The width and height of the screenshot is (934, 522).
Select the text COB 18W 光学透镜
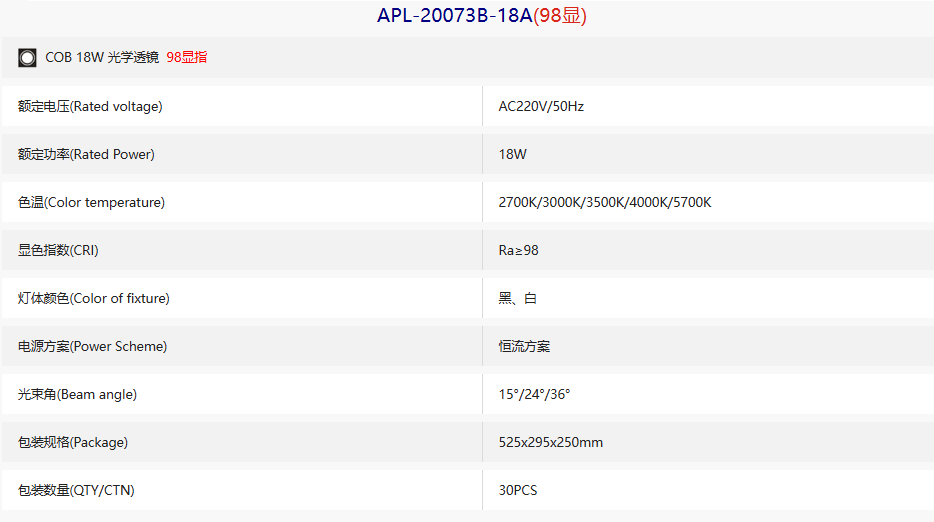(102, 57)
